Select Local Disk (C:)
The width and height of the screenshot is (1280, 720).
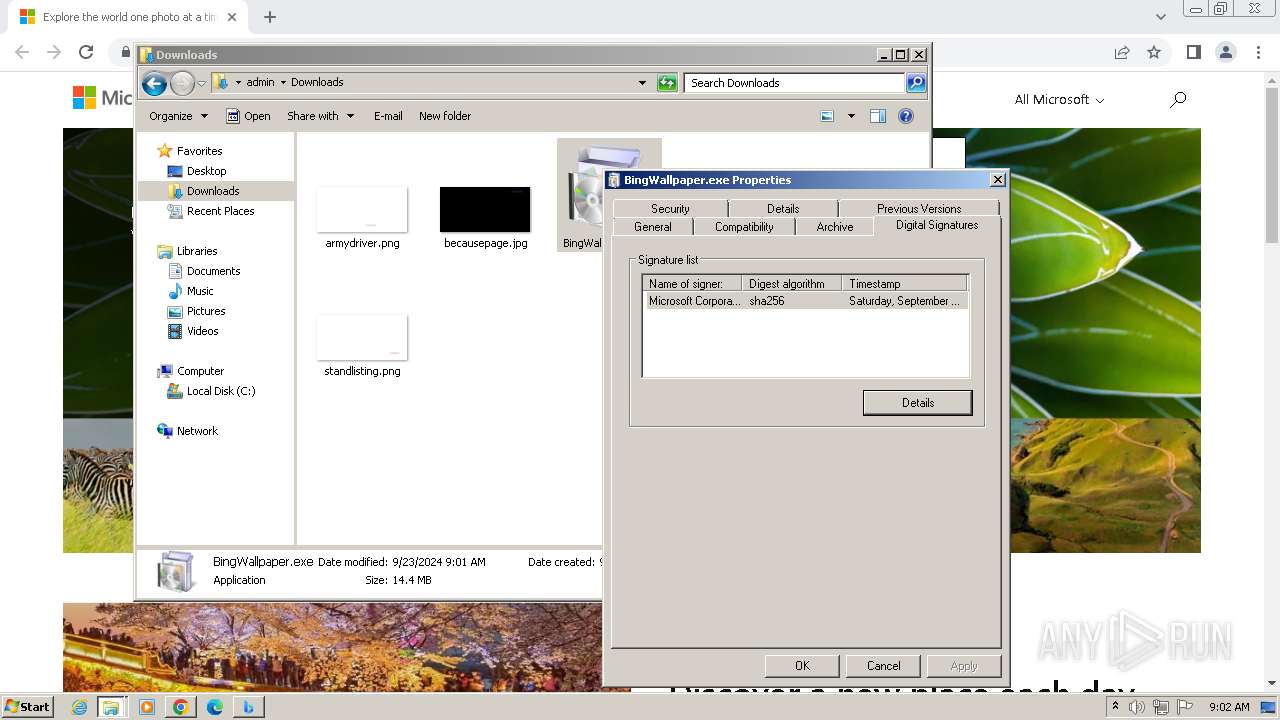[x=220, y=391]
